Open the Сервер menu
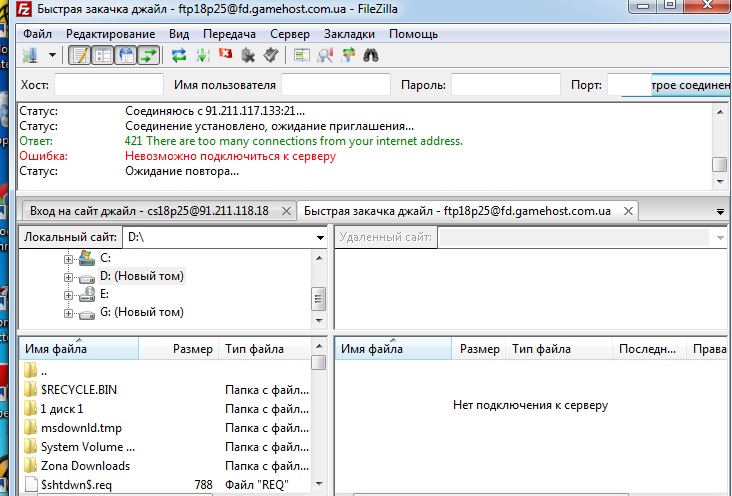The image size is (732, 496). click(x=290, y=34)
